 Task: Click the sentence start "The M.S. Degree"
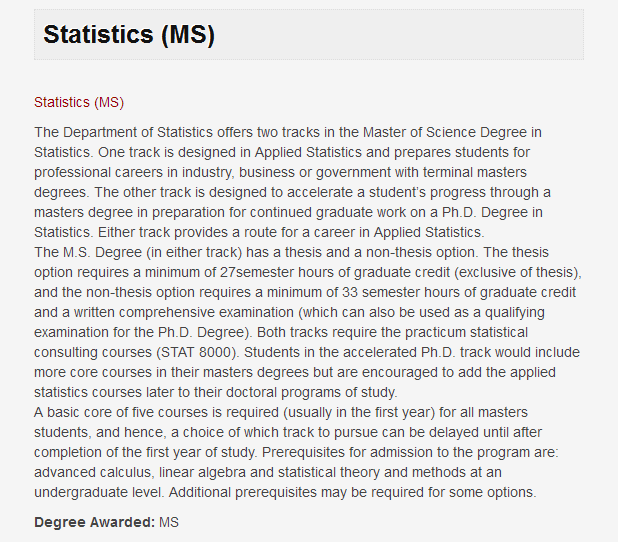click(x=88, y=252)
